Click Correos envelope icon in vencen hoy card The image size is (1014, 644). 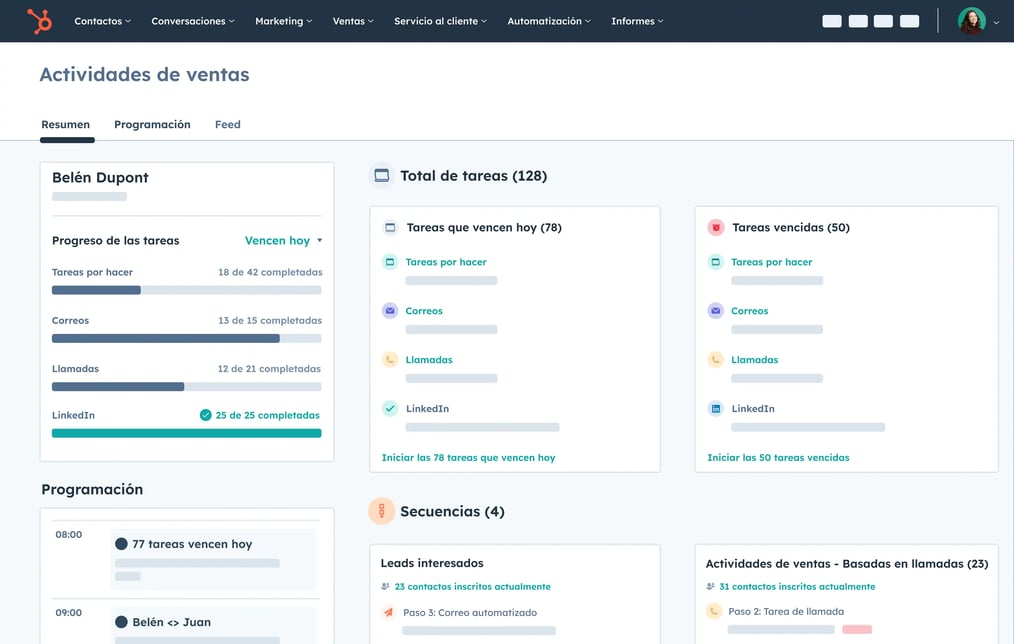click(390, 311)
